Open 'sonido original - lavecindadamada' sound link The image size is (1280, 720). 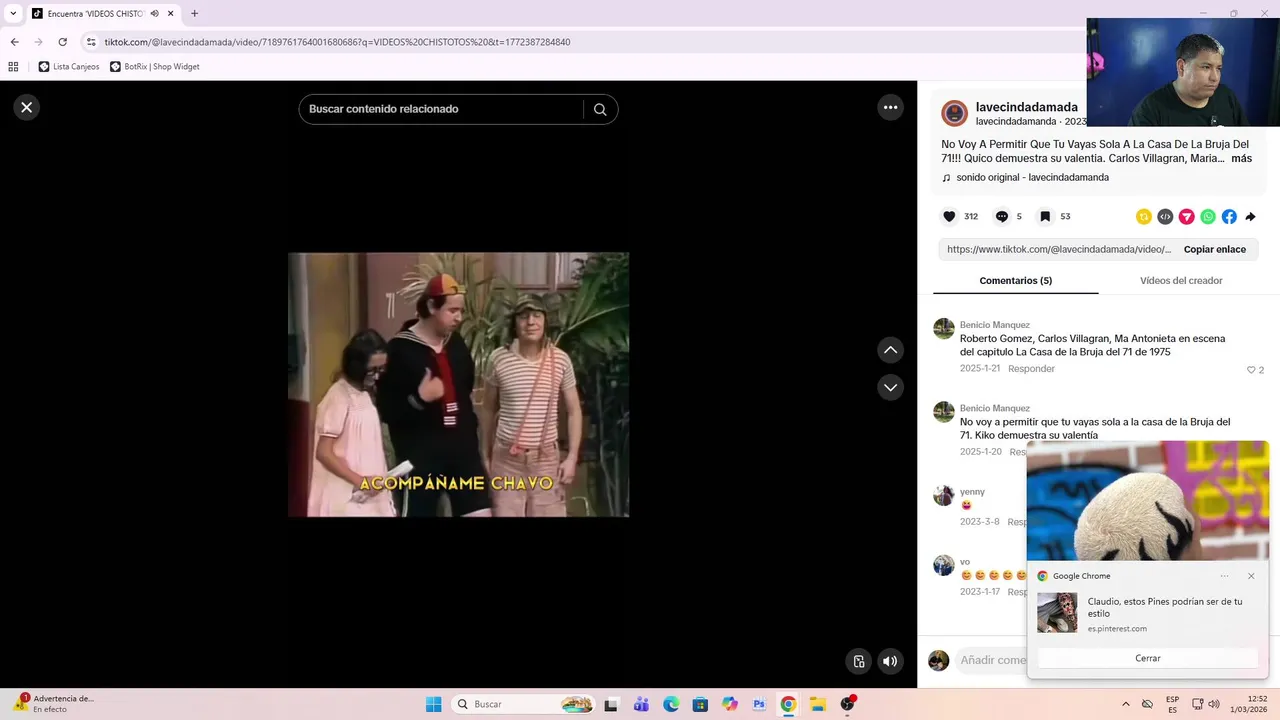(1032, 178)
